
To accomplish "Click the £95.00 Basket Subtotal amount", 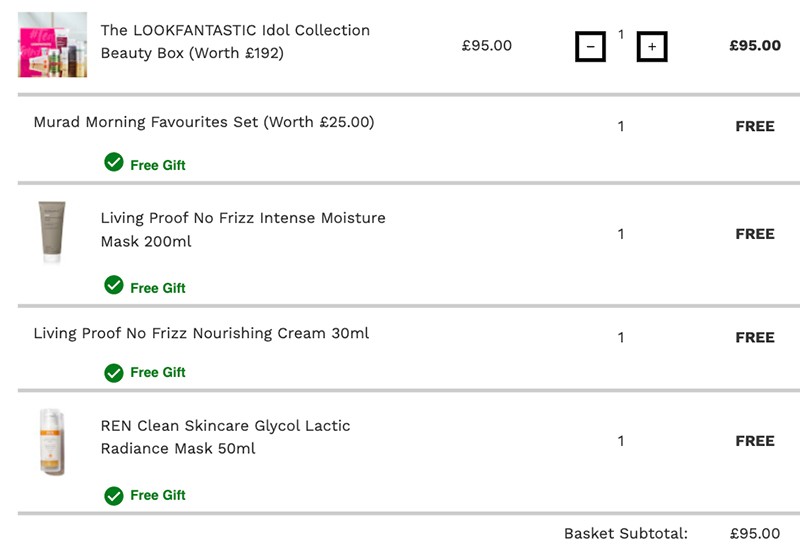I will tap(755, 534).
